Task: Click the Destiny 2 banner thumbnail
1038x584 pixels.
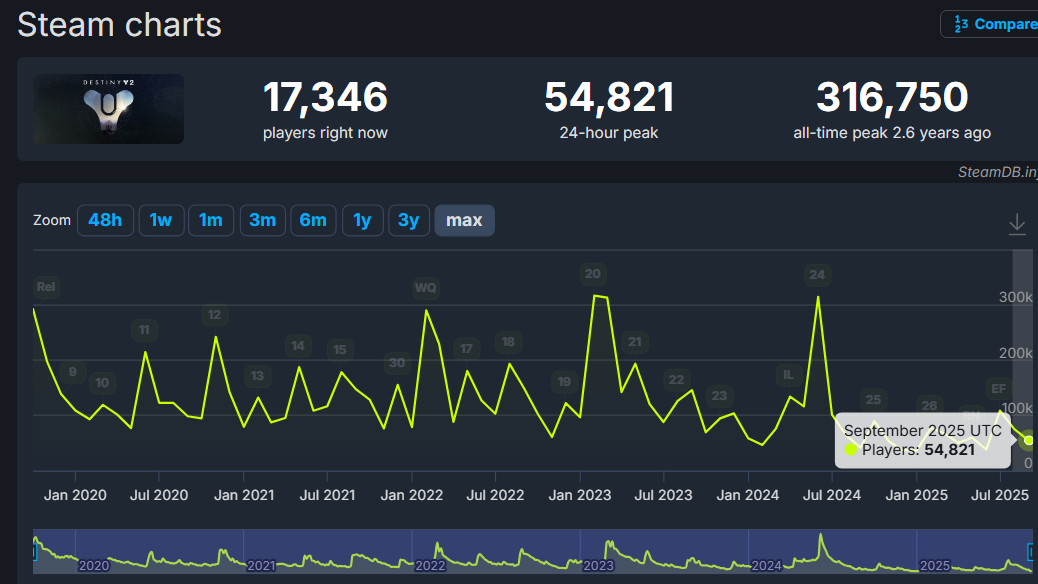Action: click(108, 108)
